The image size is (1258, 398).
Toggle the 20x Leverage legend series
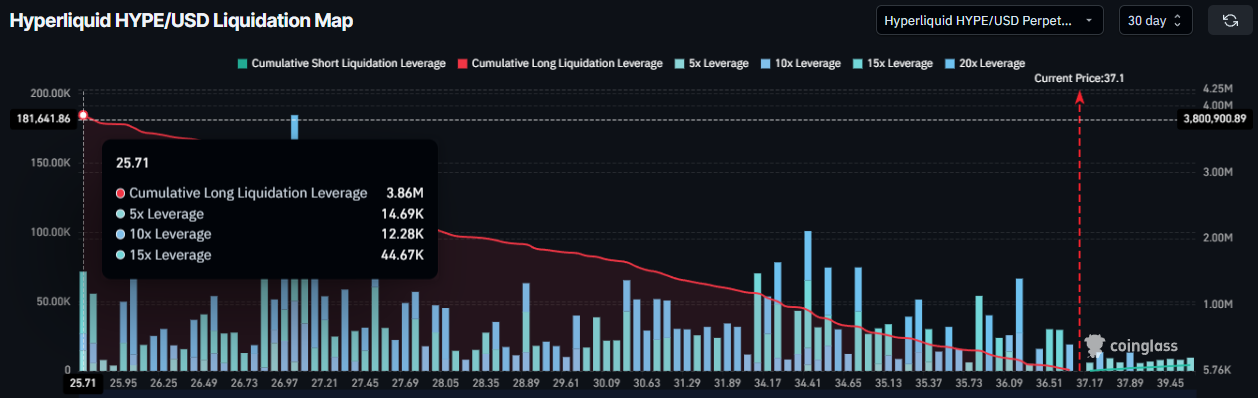point(985,63)
